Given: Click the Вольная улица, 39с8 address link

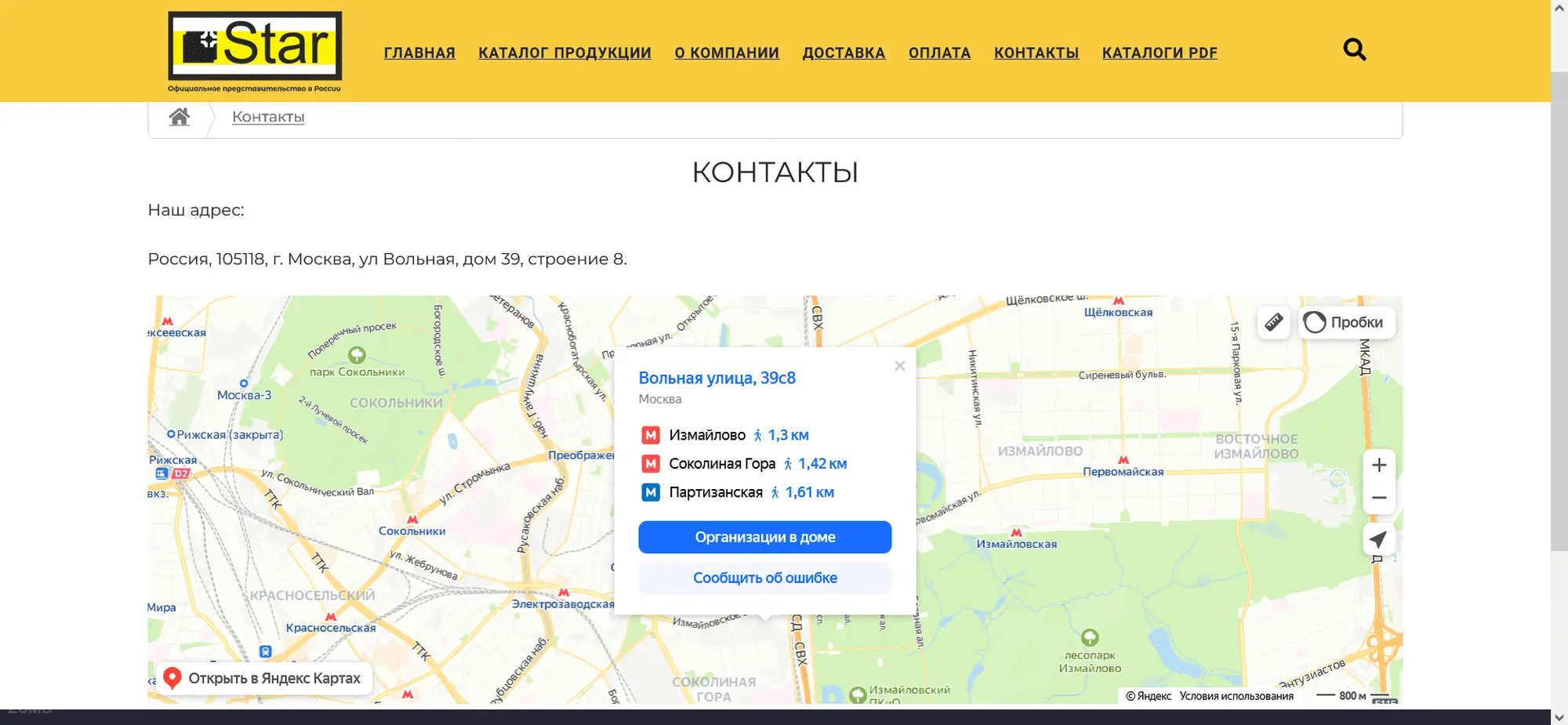Looking at the screenshot, I should pyautogui.click(x=717, y=378).
